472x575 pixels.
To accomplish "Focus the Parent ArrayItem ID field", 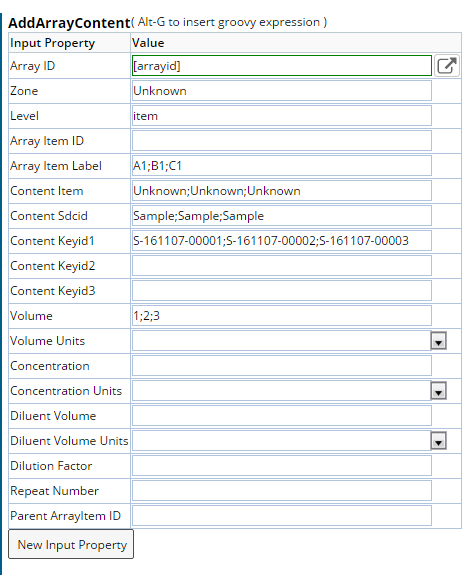I will [x=282, y=516].
